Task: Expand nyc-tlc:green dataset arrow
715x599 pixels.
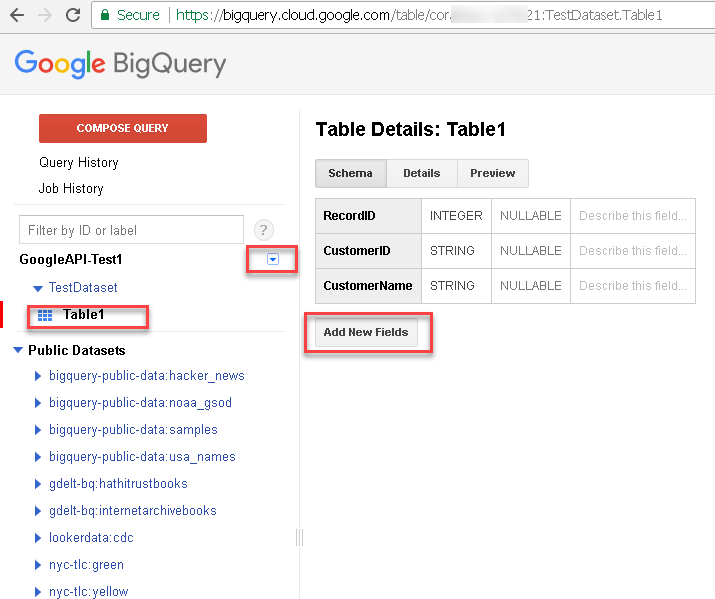Action: point(38,565)
